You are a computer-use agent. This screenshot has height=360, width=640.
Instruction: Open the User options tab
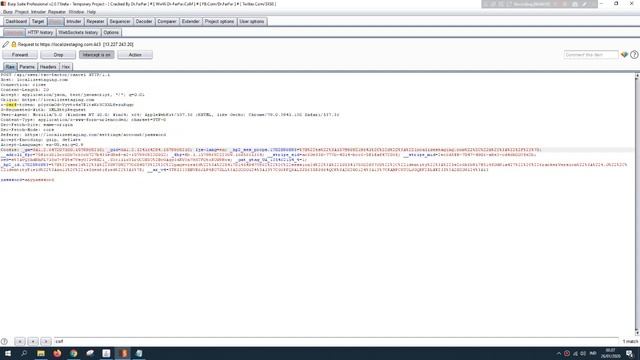click(252, 22)
